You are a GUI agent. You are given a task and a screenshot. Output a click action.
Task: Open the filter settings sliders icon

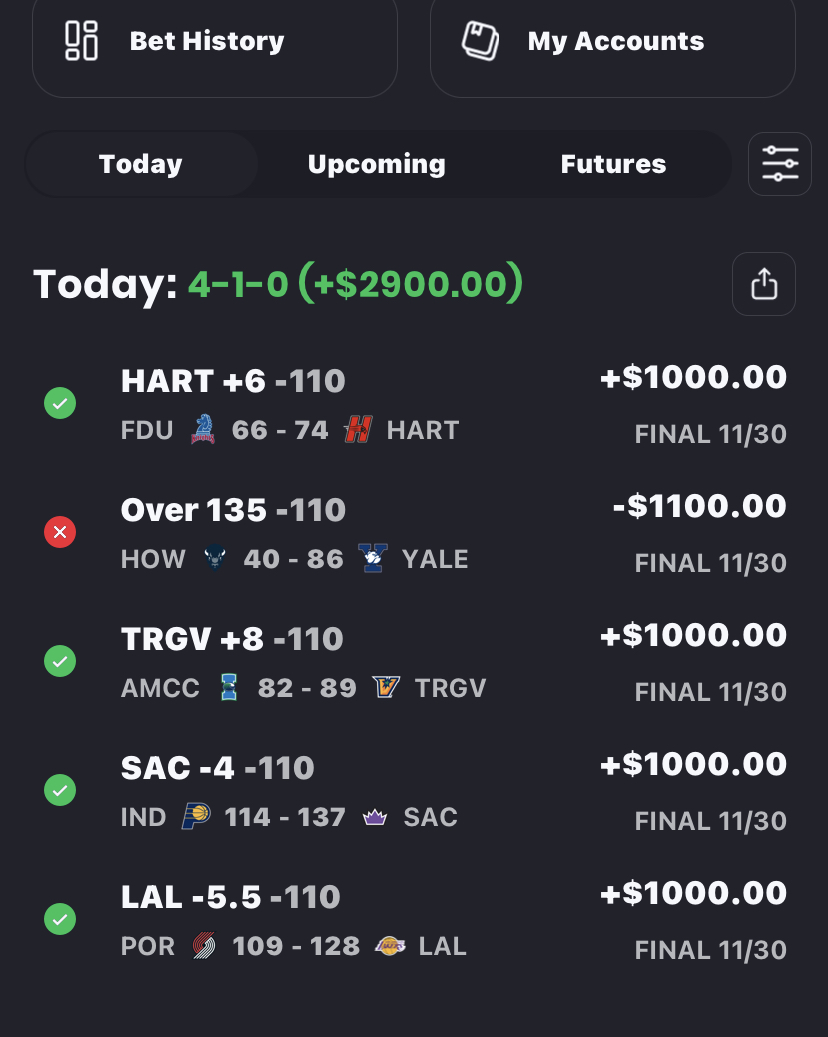pos(779,164)
